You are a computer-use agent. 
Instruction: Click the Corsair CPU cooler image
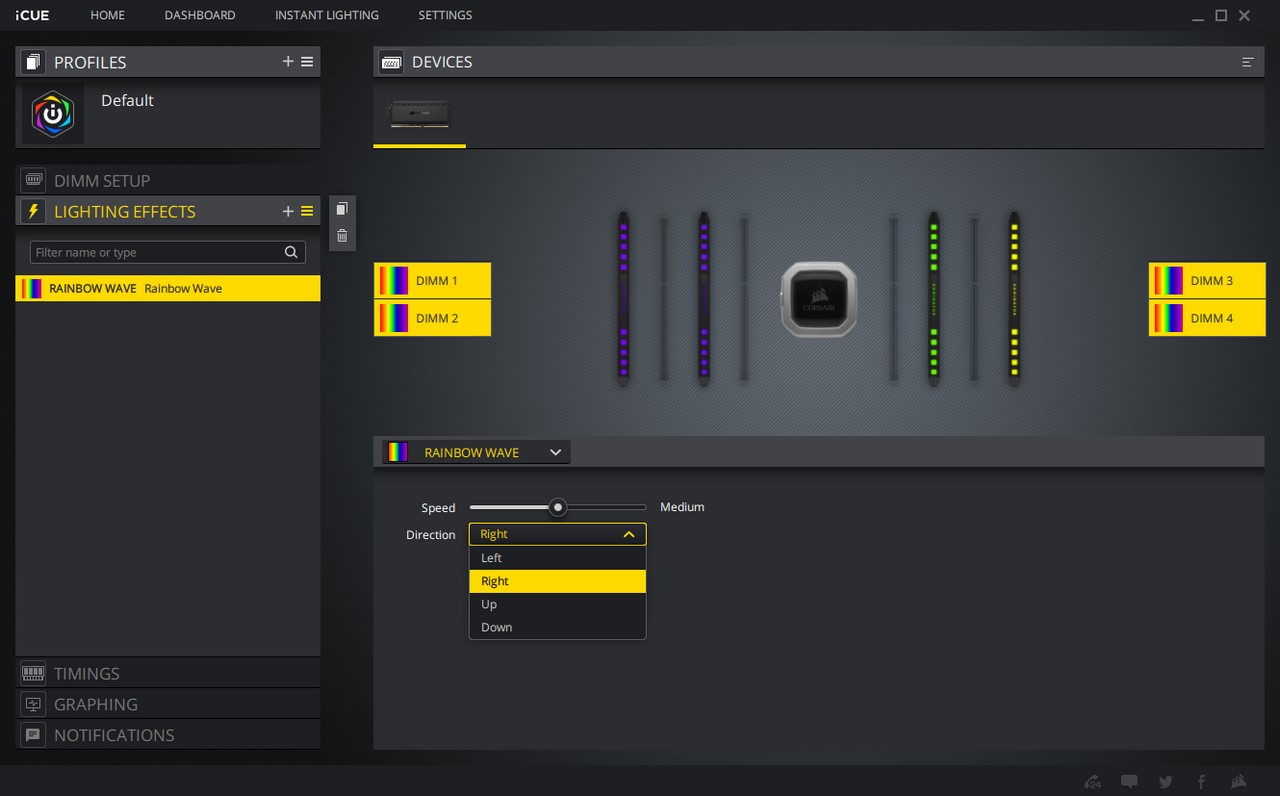point(819,299)
